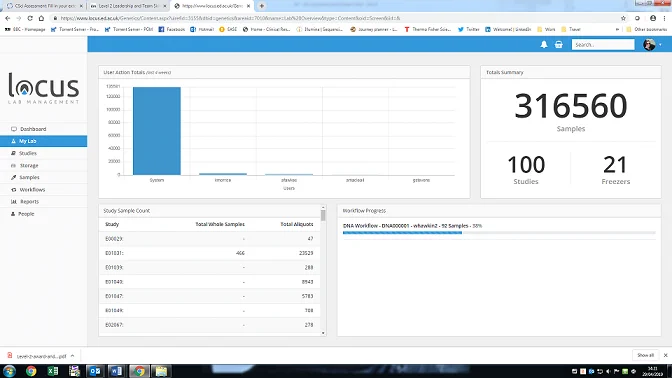Select My Lab in the sidebar
672x378 pixels.
(x=44, y=141)
